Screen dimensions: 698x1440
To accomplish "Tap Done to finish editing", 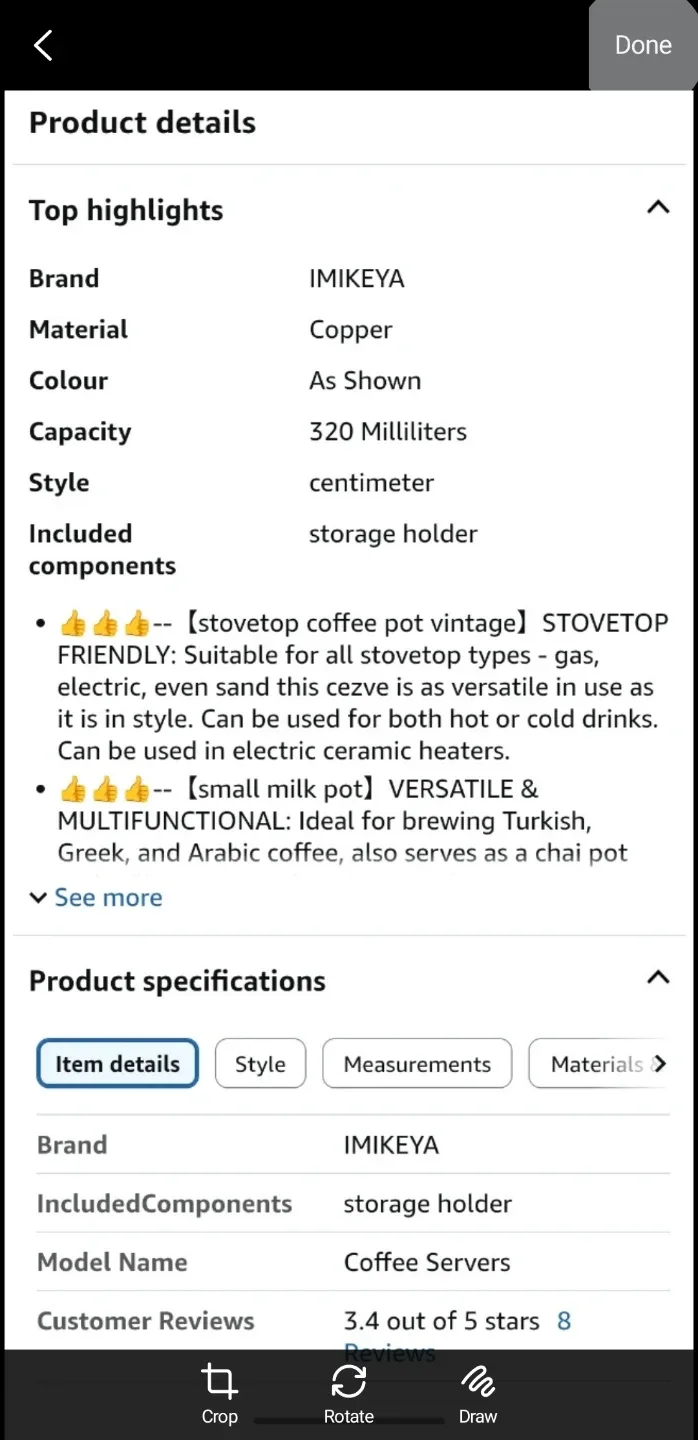I will pos(643,45).
